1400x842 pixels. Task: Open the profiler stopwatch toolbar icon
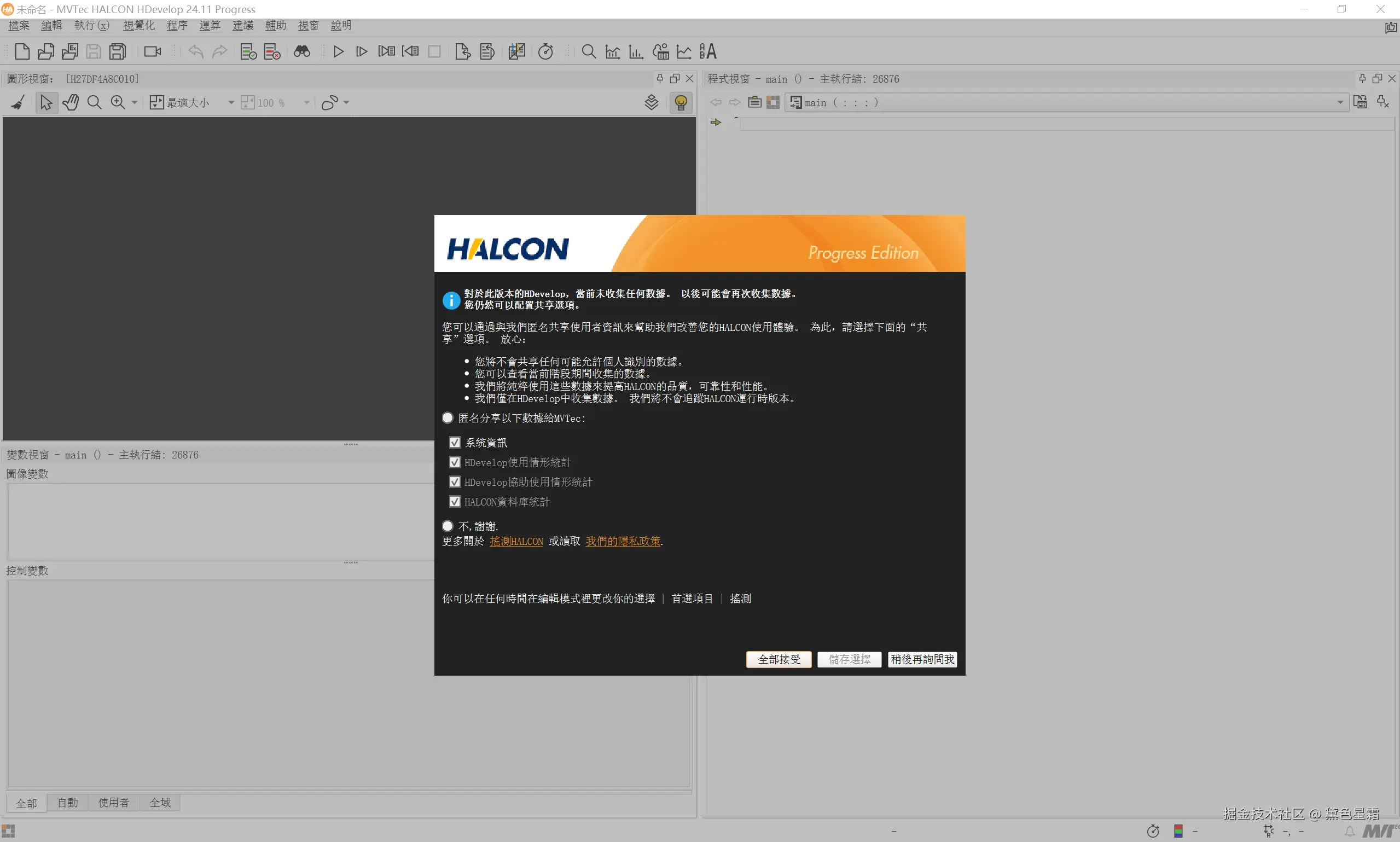545,51
